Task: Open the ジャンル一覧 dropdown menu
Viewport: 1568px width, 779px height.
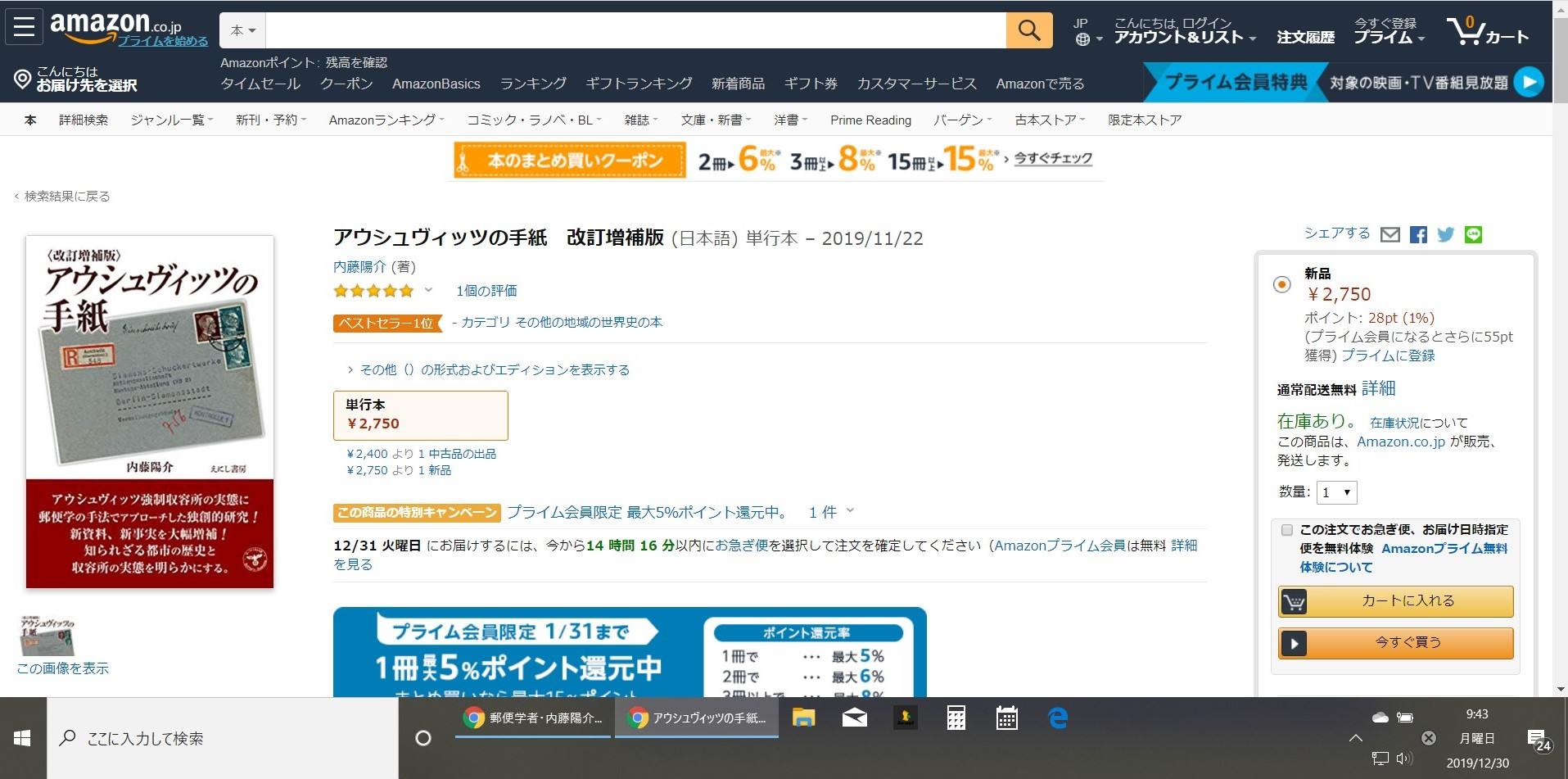Action: point(172,120)
